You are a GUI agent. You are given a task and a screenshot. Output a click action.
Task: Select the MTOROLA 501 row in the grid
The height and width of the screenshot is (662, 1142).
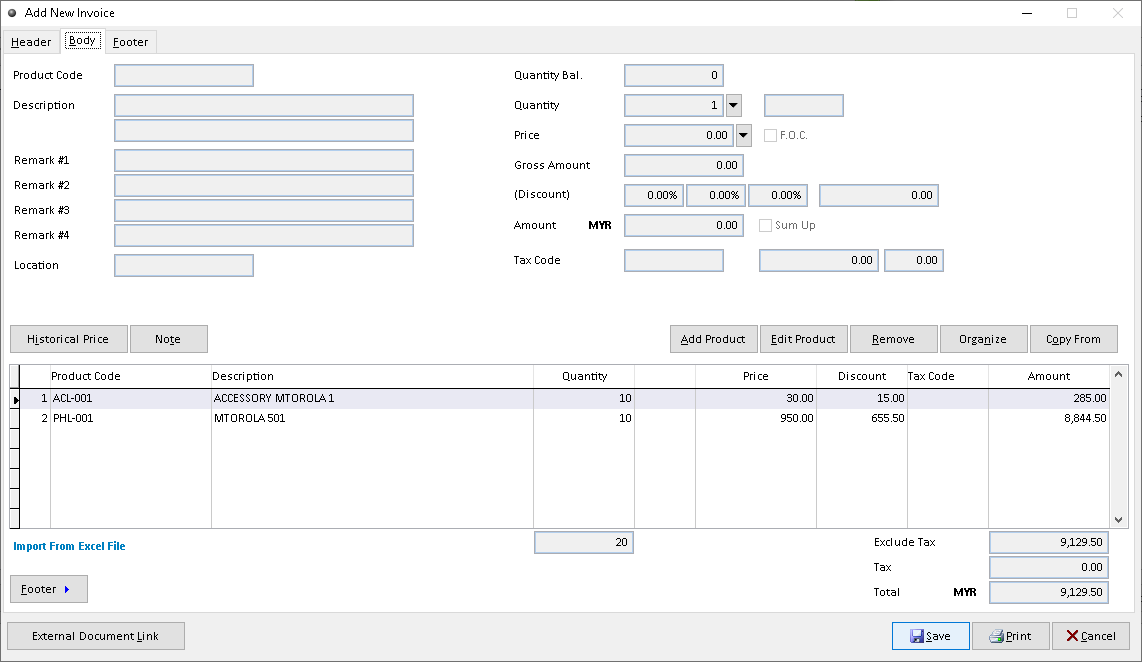pyautogui.click(x=300, y=418)
